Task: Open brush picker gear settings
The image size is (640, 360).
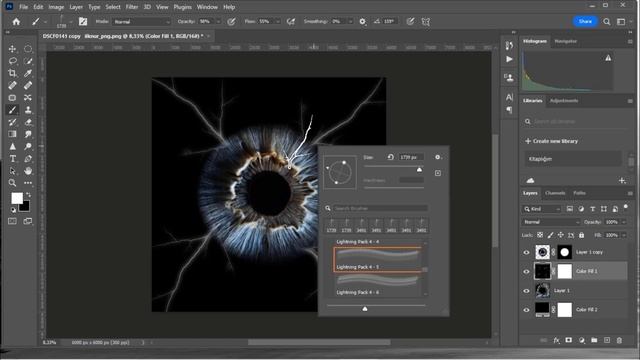Action: 438,157
